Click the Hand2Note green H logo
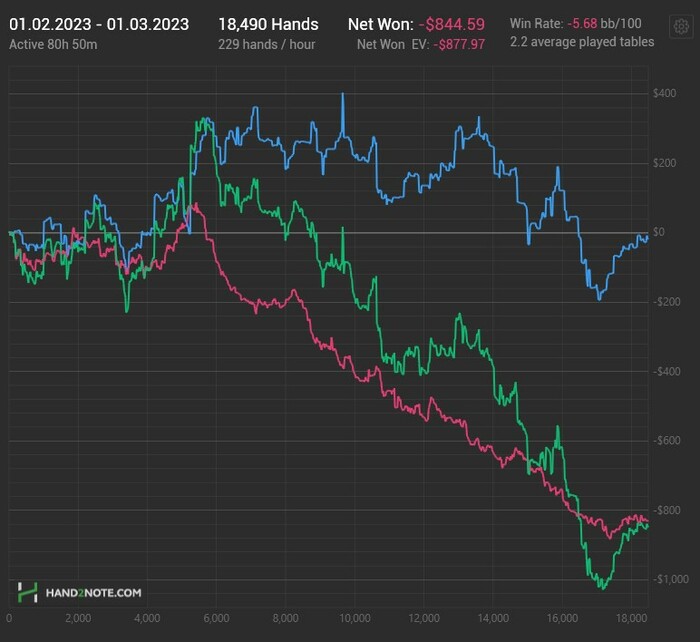700x642 pixels. pyautogui.click(x=28, y=592)
